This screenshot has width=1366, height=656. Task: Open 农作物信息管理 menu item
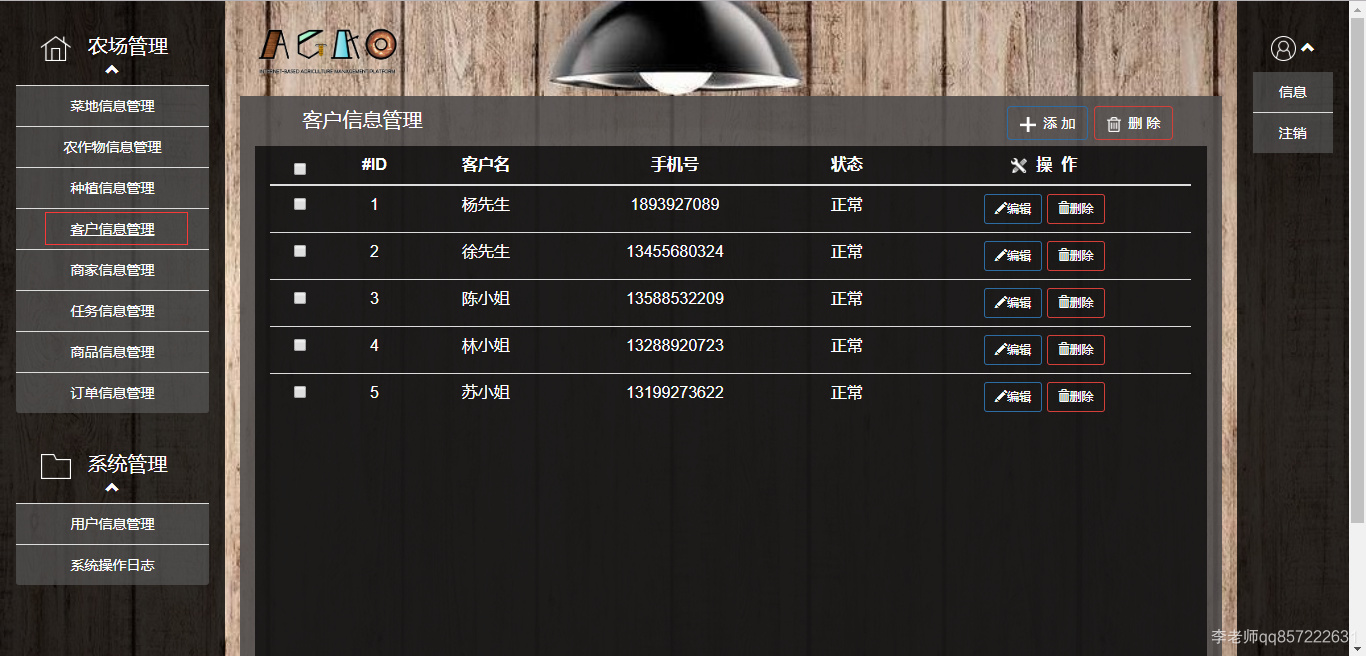pos(112,147)
